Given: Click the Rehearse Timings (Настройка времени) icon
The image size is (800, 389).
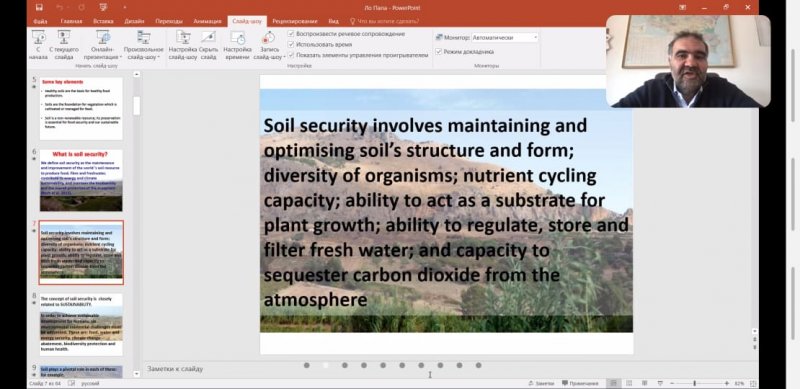Looking at the screenshot, I should (x=237, y=38).
